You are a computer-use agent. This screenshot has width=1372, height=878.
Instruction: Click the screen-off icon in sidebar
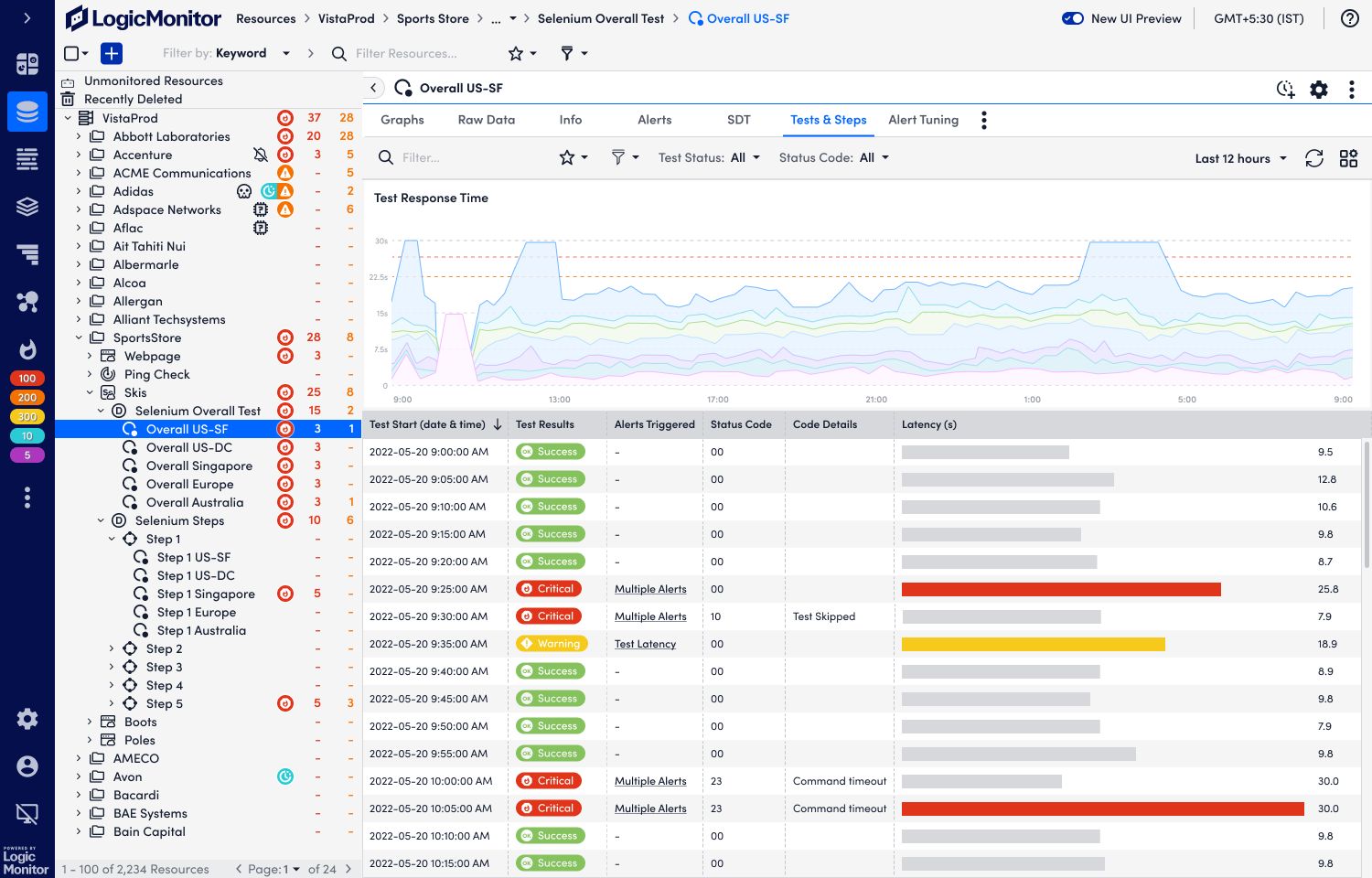27,814
